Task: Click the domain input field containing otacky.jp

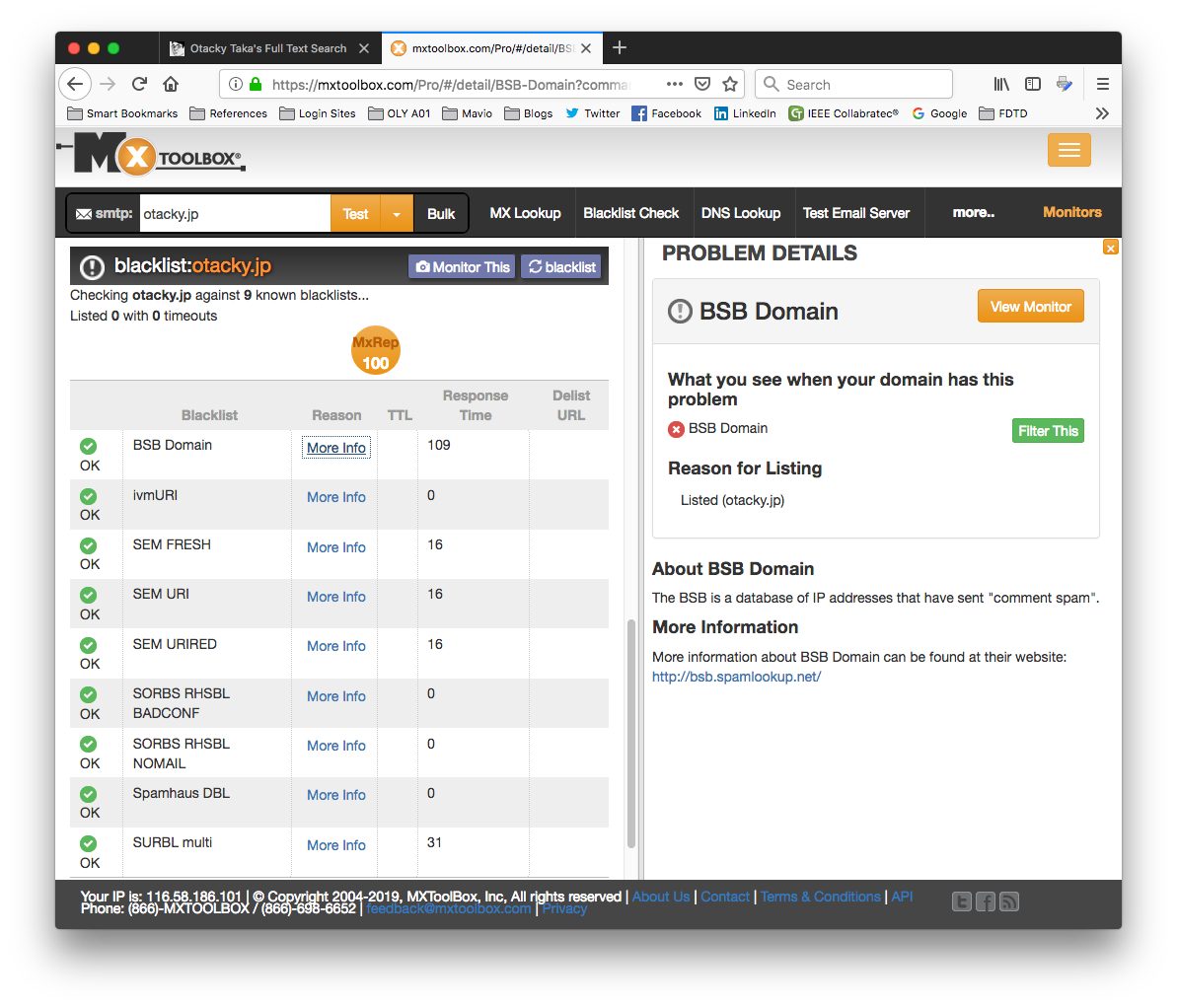Action: pos(235,214)
